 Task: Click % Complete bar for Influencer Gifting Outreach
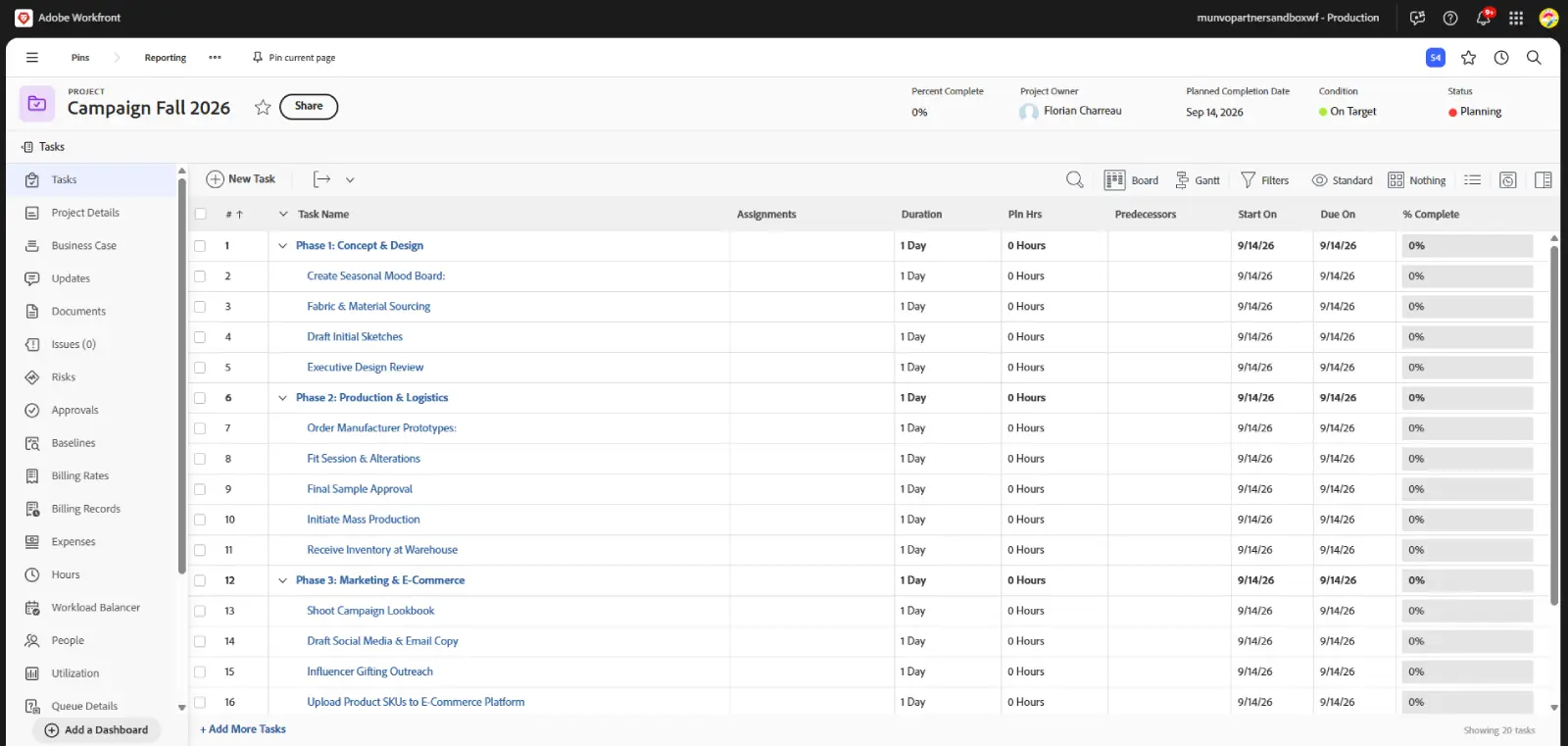(1467, 671)
